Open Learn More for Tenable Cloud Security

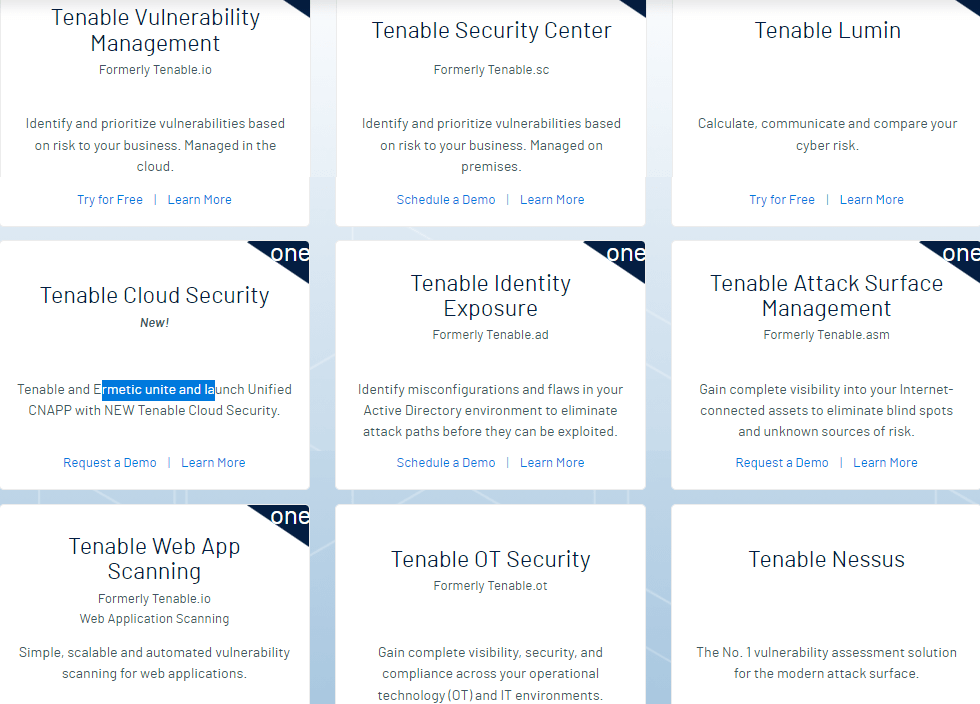(213, 462)
